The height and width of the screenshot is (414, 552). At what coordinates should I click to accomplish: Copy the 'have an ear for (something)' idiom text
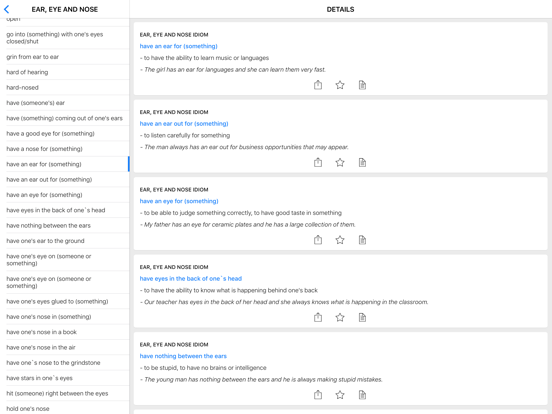(x=362, y=85)
